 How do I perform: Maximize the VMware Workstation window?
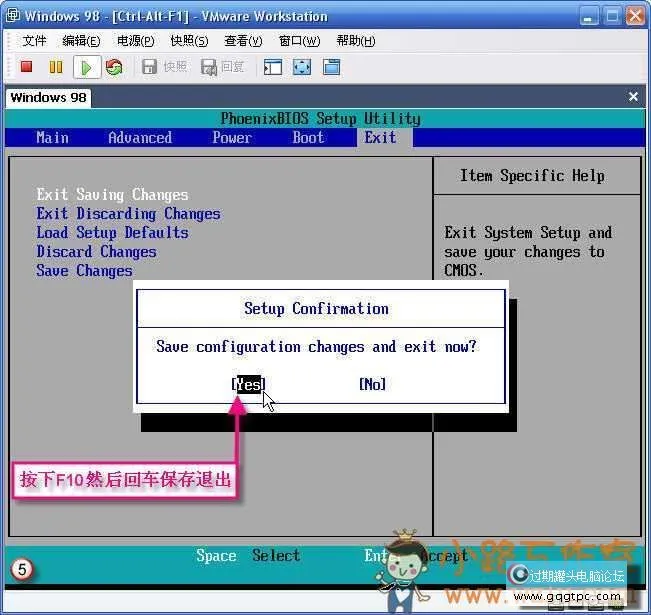(612, 16)
